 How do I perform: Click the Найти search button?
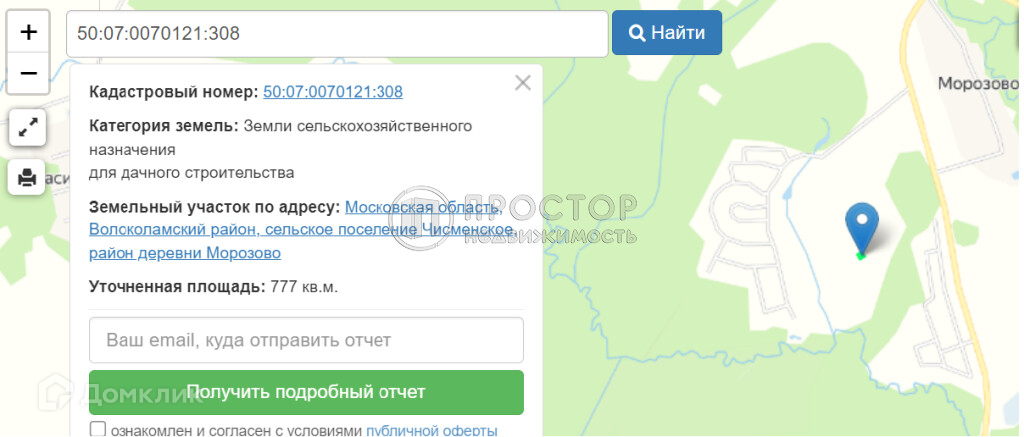(x=667, y=33)
